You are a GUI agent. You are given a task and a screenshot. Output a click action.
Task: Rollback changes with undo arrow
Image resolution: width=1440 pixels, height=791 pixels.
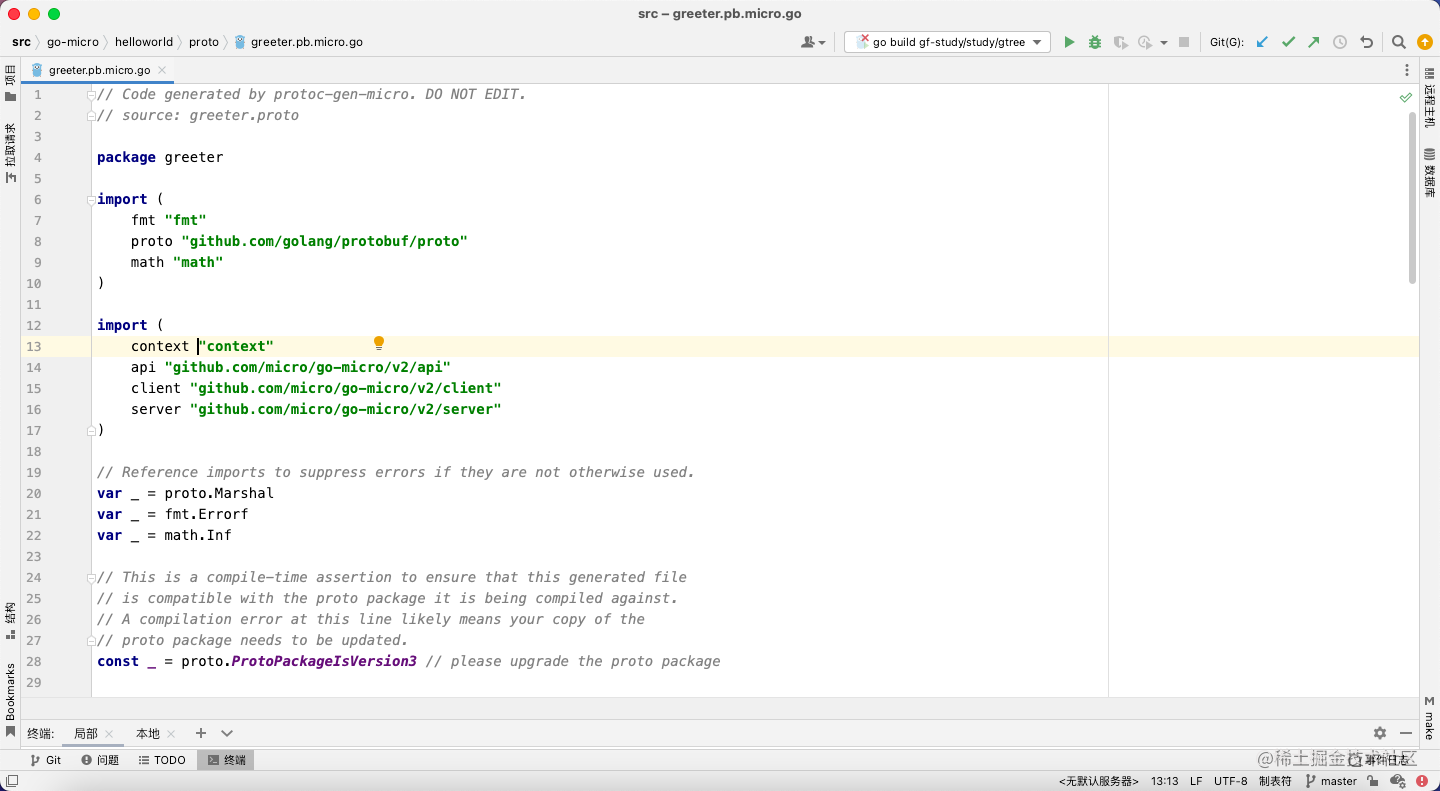1366,42
